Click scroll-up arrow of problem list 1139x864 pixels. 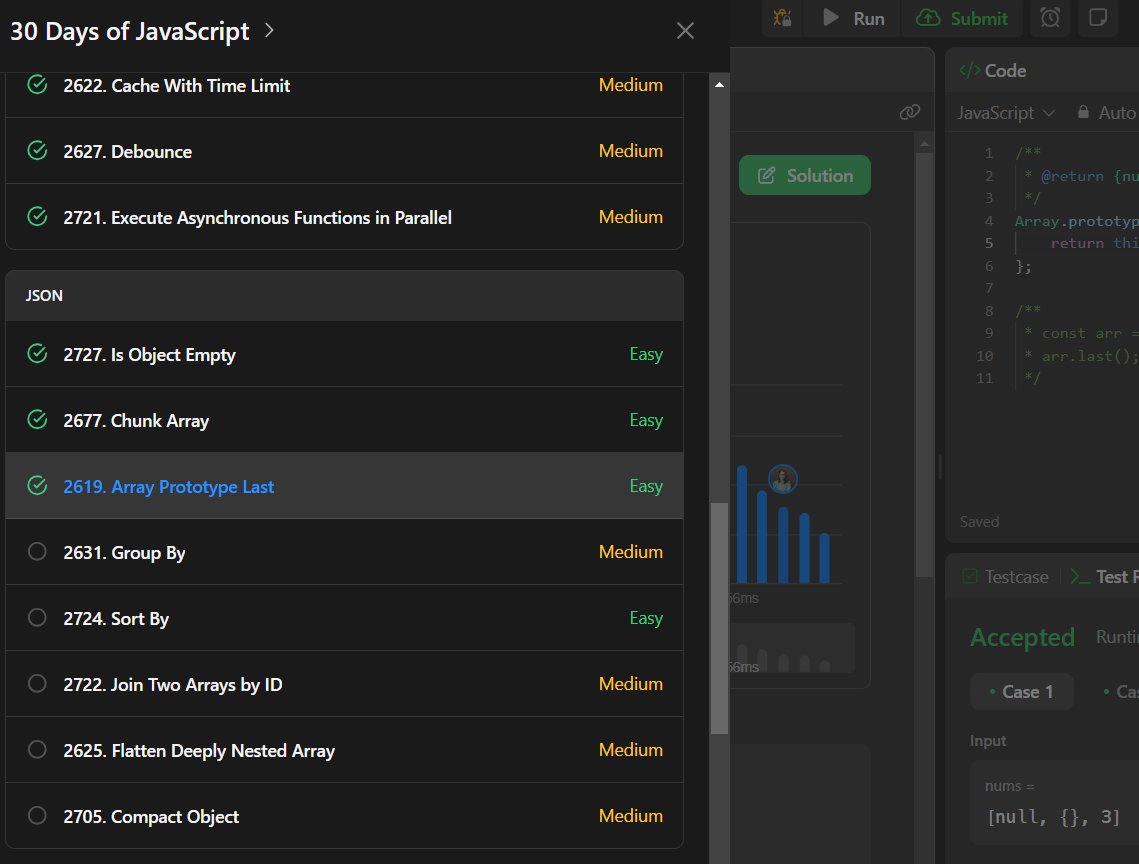(719, 85)
